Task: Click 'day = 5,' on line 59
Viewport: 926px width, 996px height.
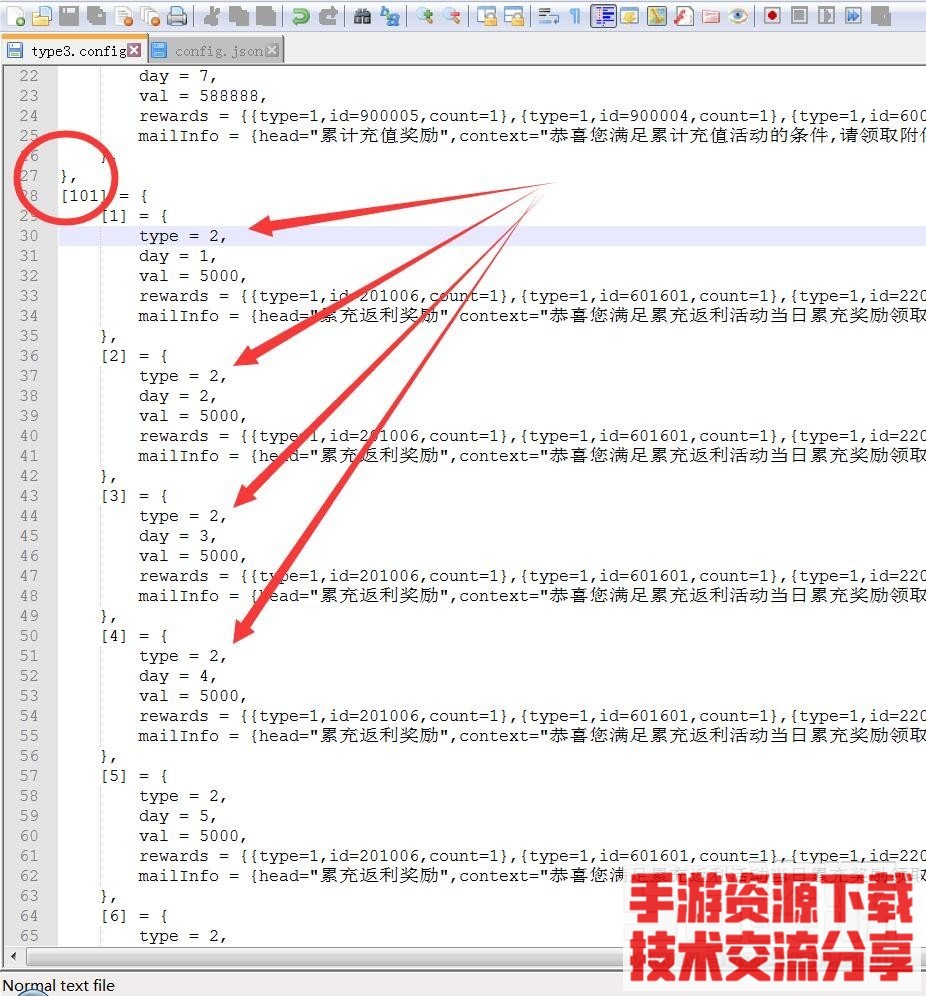Action: coord(178,816)
